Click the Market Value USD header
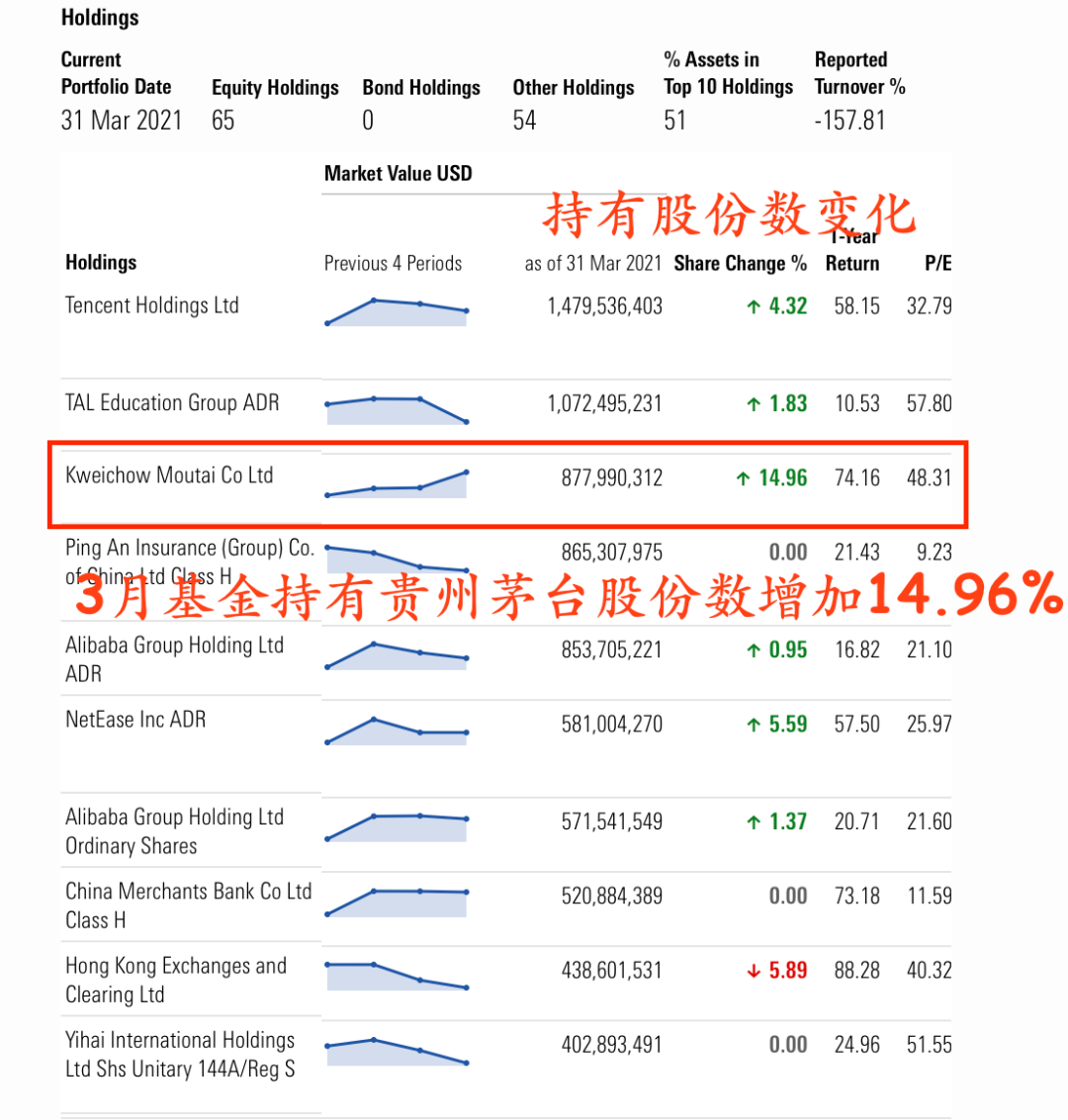The width and height of the screenshot is (1068, 1120). (398, 174)
